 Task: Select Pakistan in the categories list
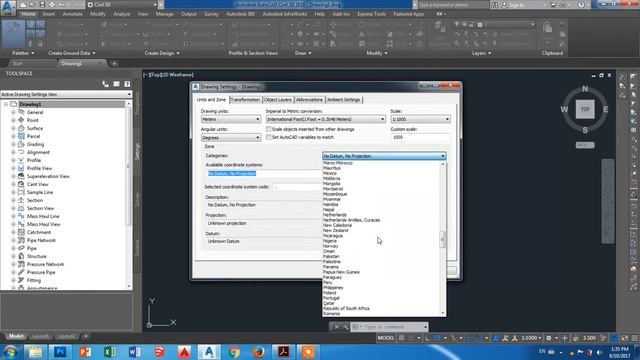tap(331, 256)
